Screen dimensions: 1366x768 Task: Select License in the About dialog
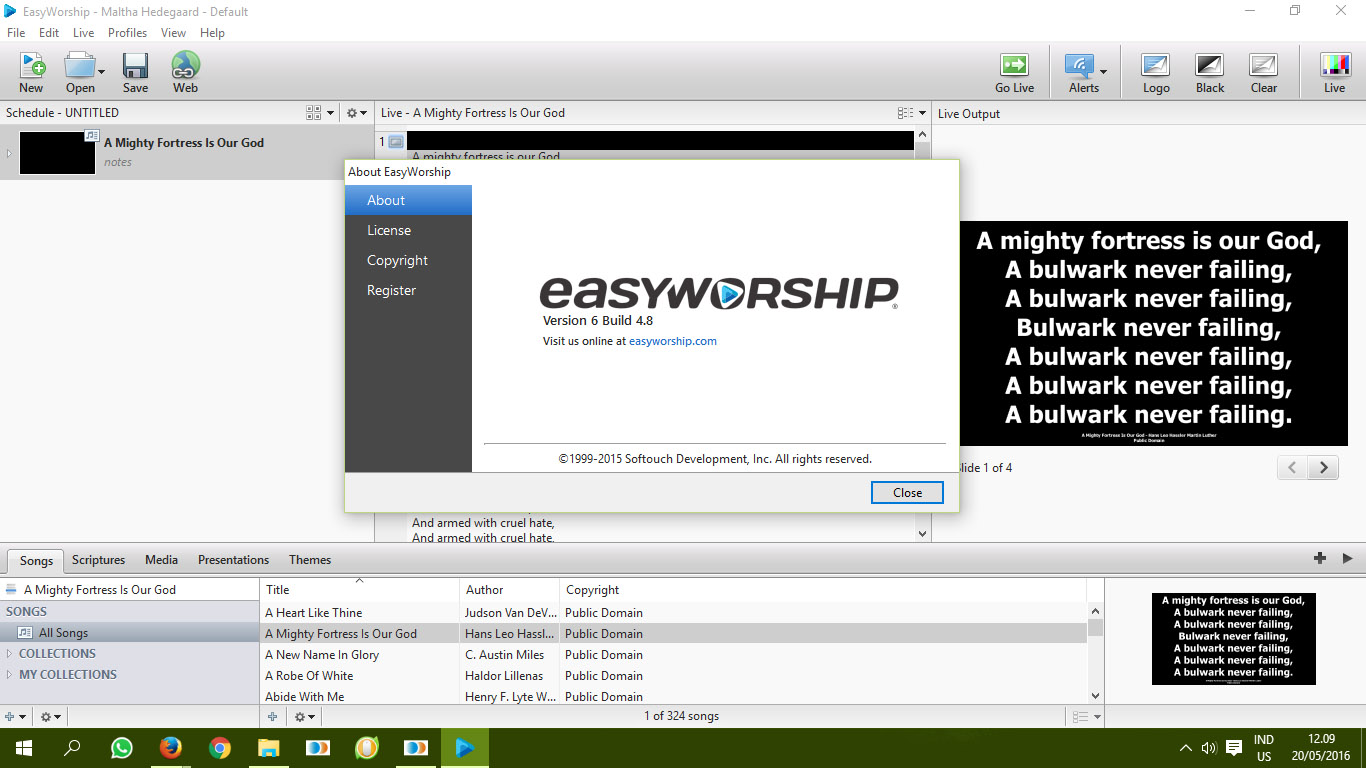408,230
